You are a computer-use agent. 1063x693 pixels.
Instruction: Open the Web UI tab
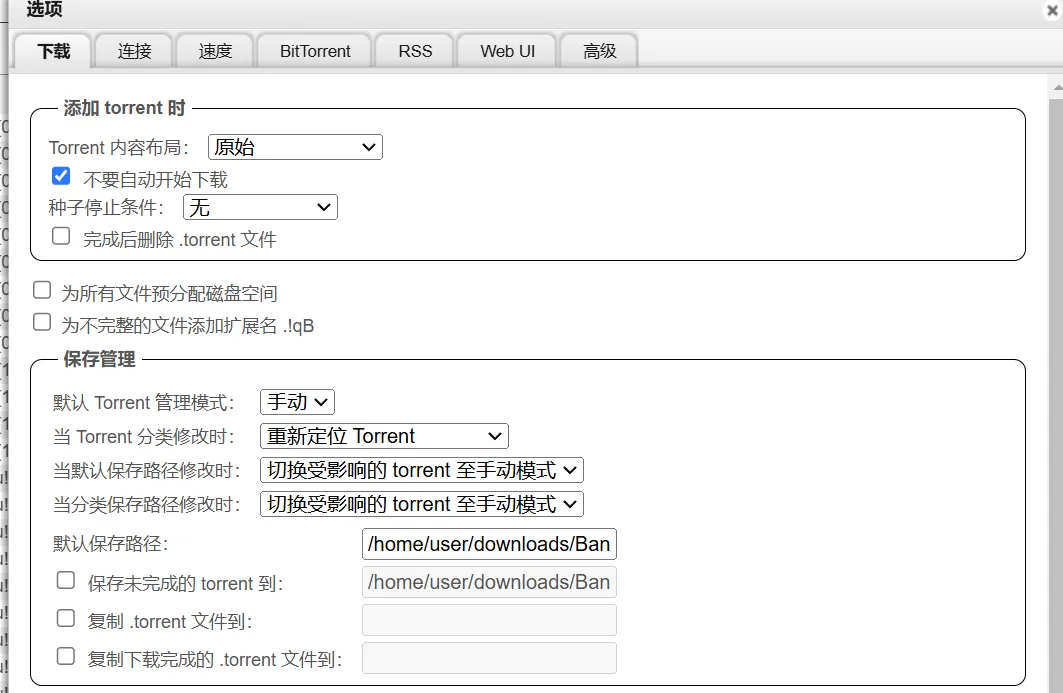(x=507, y=52)
